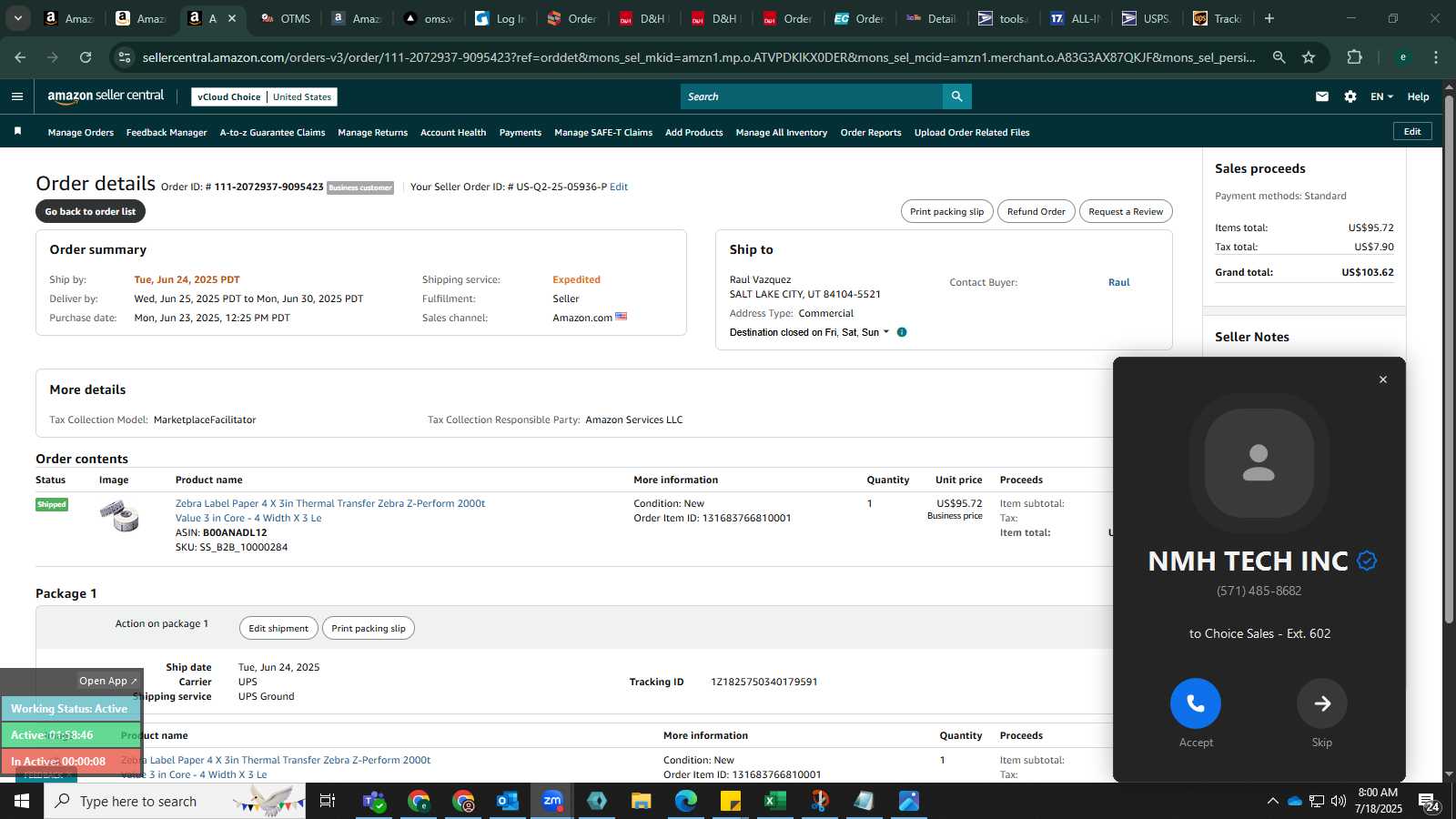
Task: Reload the browser page
Action: [x=86, y=57]
